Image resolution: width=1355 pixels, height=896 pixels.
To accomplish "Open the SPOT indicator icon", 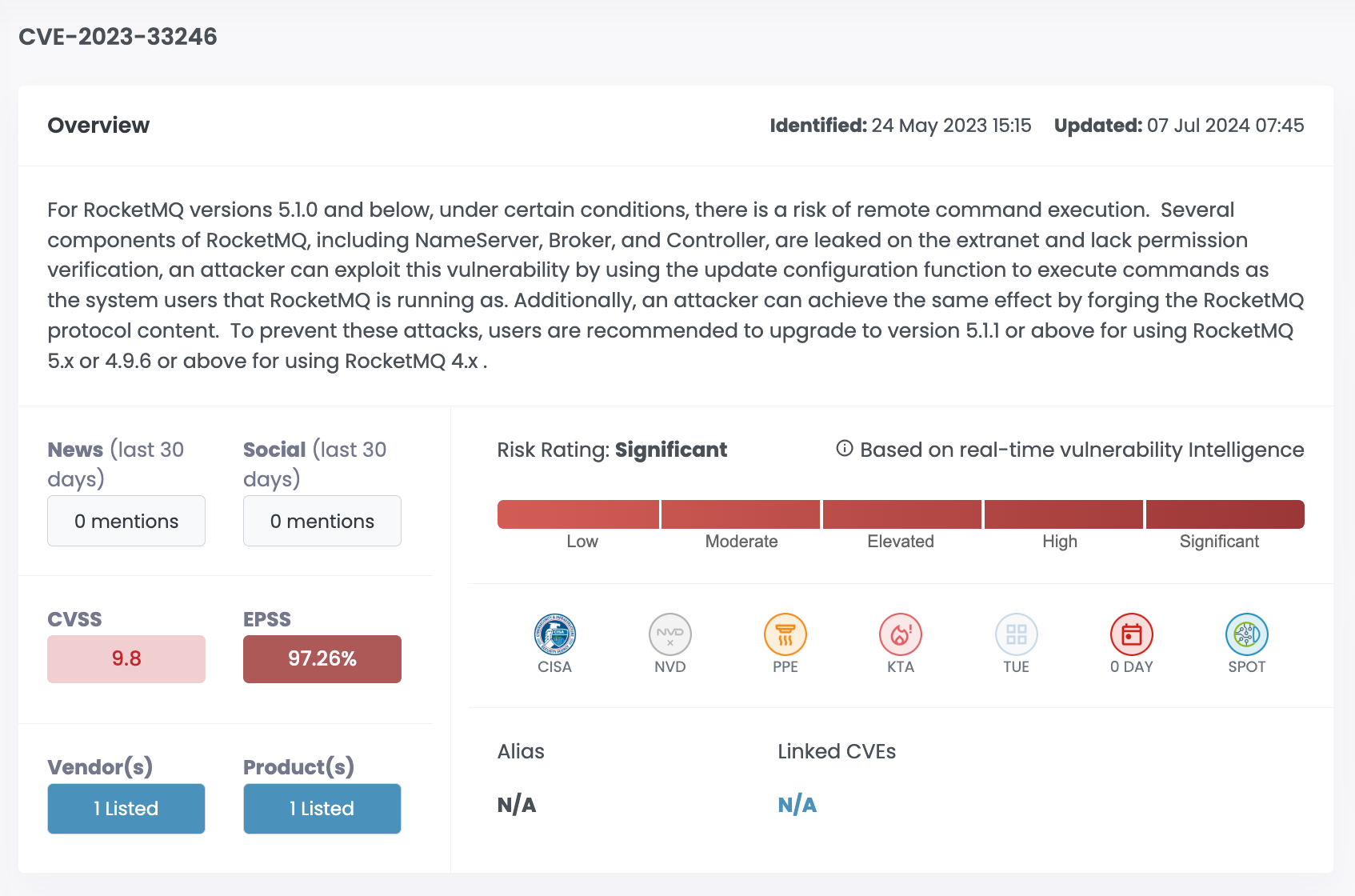I will (x=1247, y=634).
